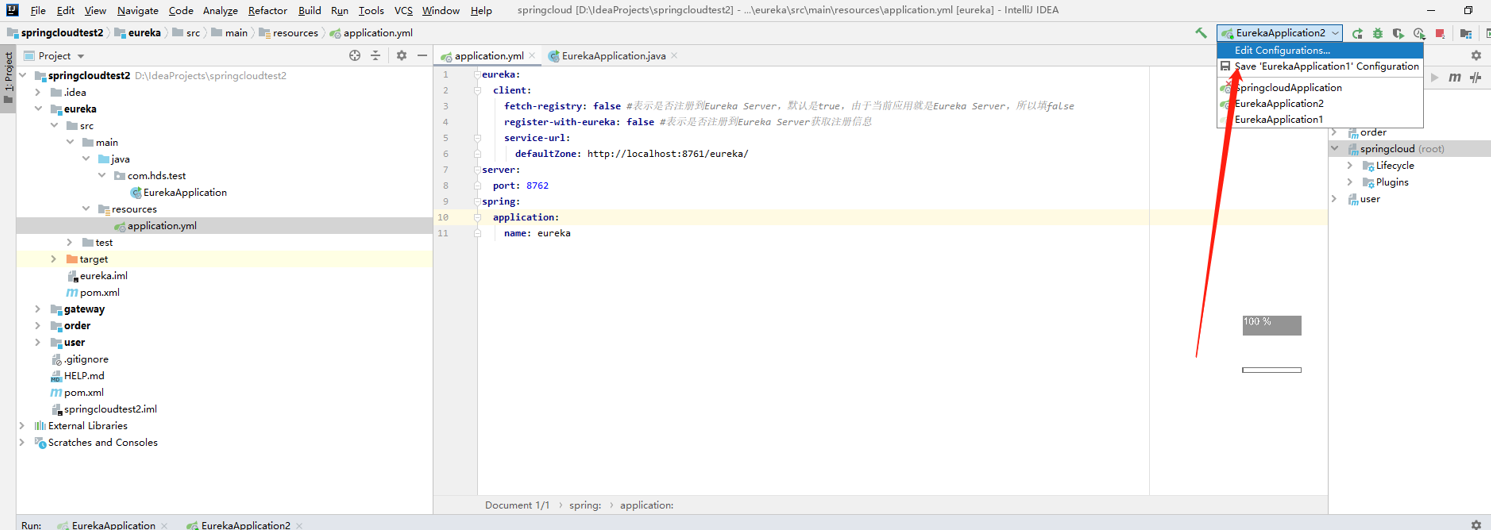Click springcloudtest2 in navigation breadcrumb
The image size is (1491, 530).
[x=57, y=33]
